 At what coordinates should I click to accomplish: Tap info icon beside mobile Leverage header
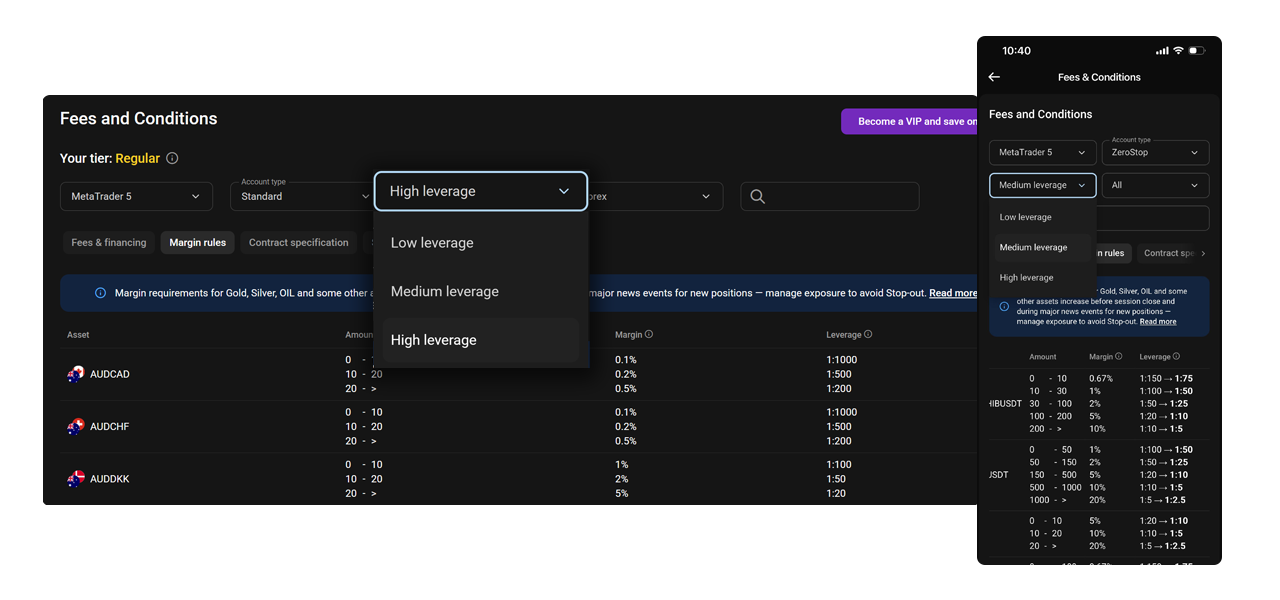[x=1176, y=356]
